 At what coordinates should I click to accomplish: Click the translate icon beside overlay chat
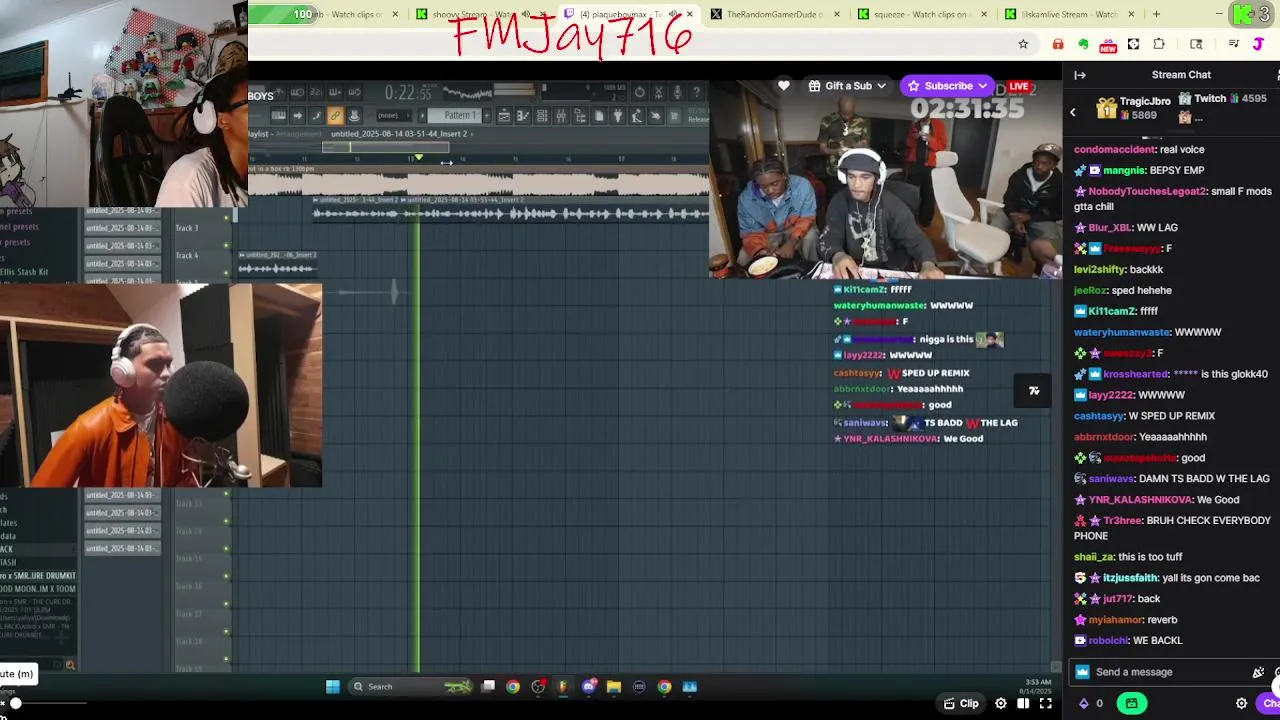tap(1034, 391)
